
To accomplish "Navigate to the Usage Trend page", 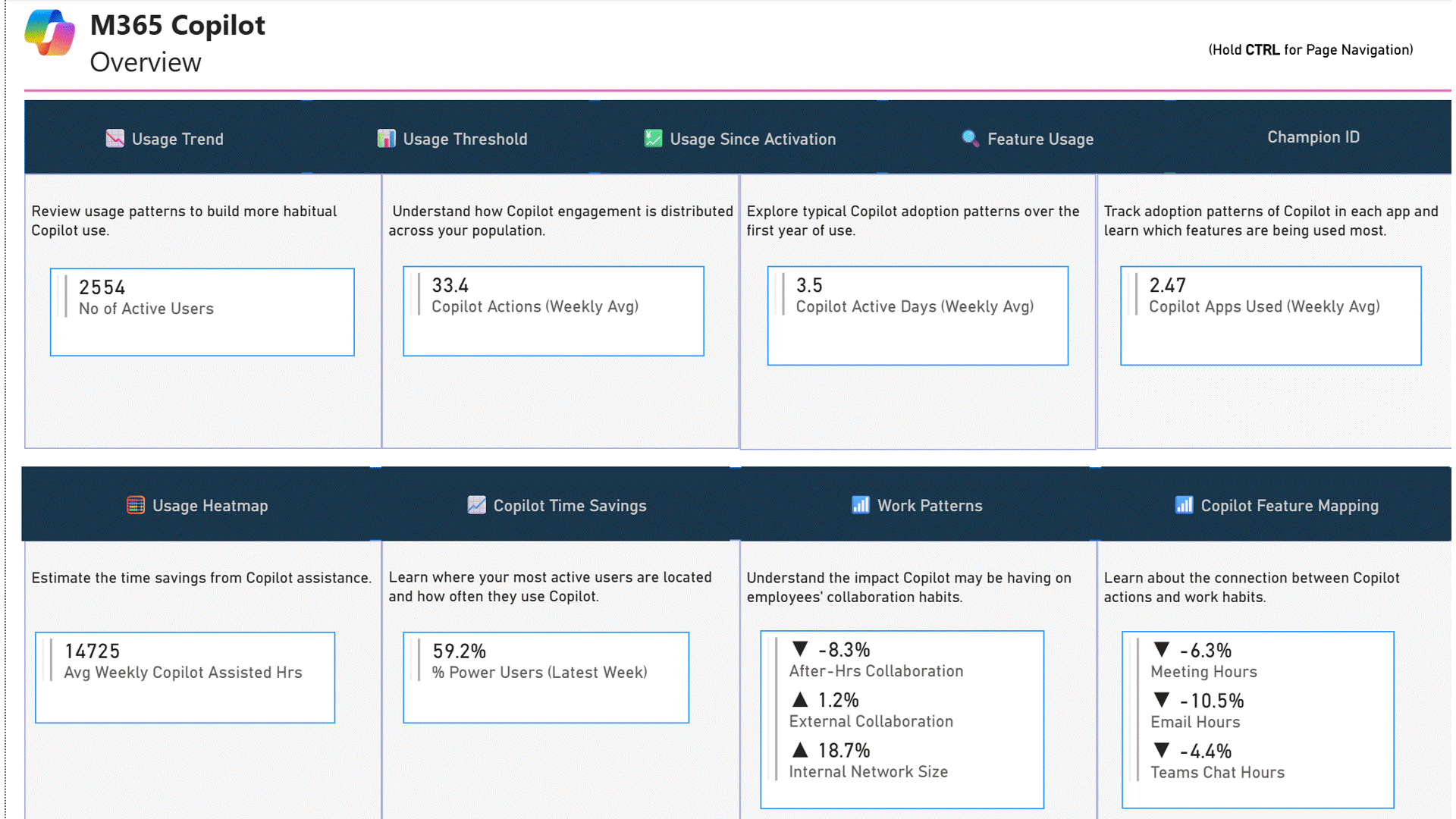I will click(177, 139).
